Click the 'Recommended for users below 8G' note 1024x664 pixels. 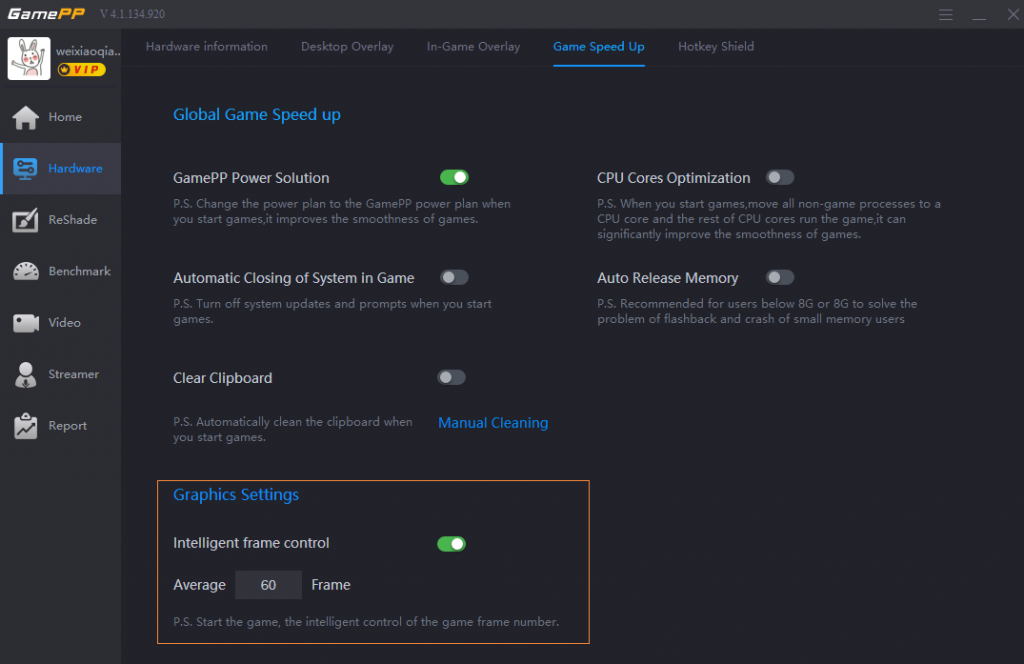click(x=757, y=311)
